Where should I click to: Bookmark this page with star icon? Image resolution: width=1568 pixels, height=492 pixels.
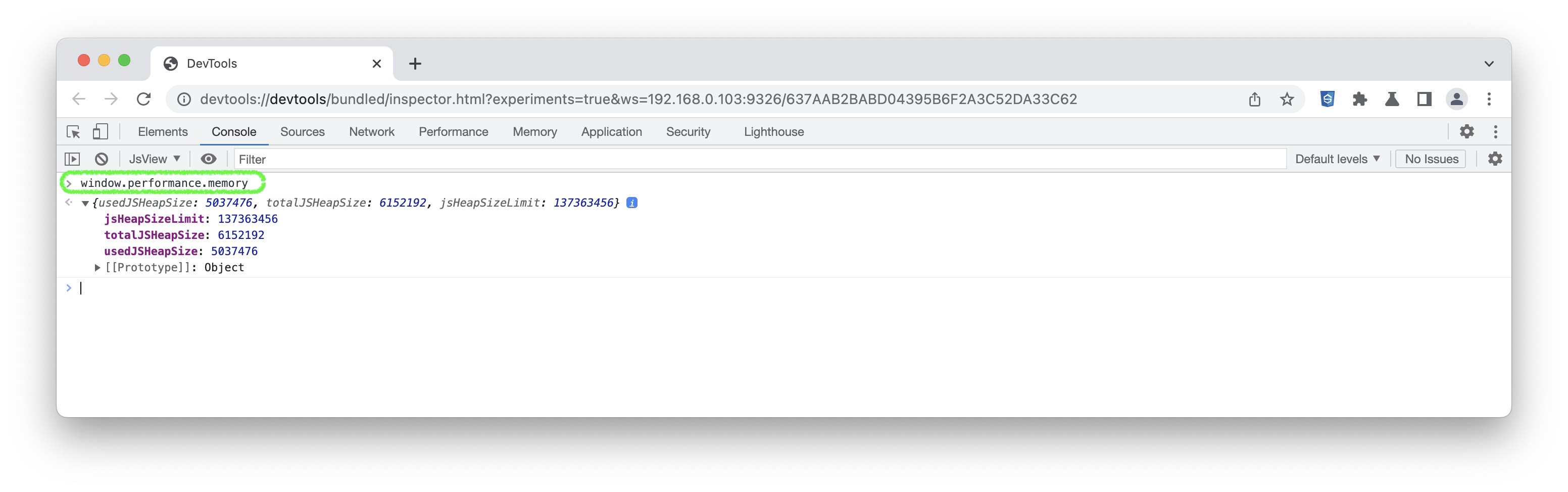[x=1287, y=99]
